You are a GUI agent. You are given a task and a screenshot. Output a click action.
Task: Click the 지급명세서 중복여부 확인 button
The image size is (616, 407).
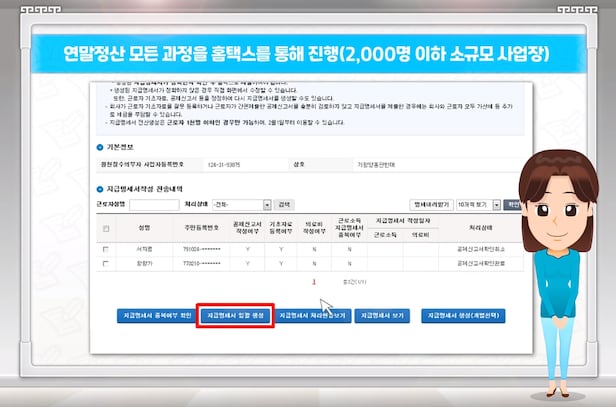(155, 314)
